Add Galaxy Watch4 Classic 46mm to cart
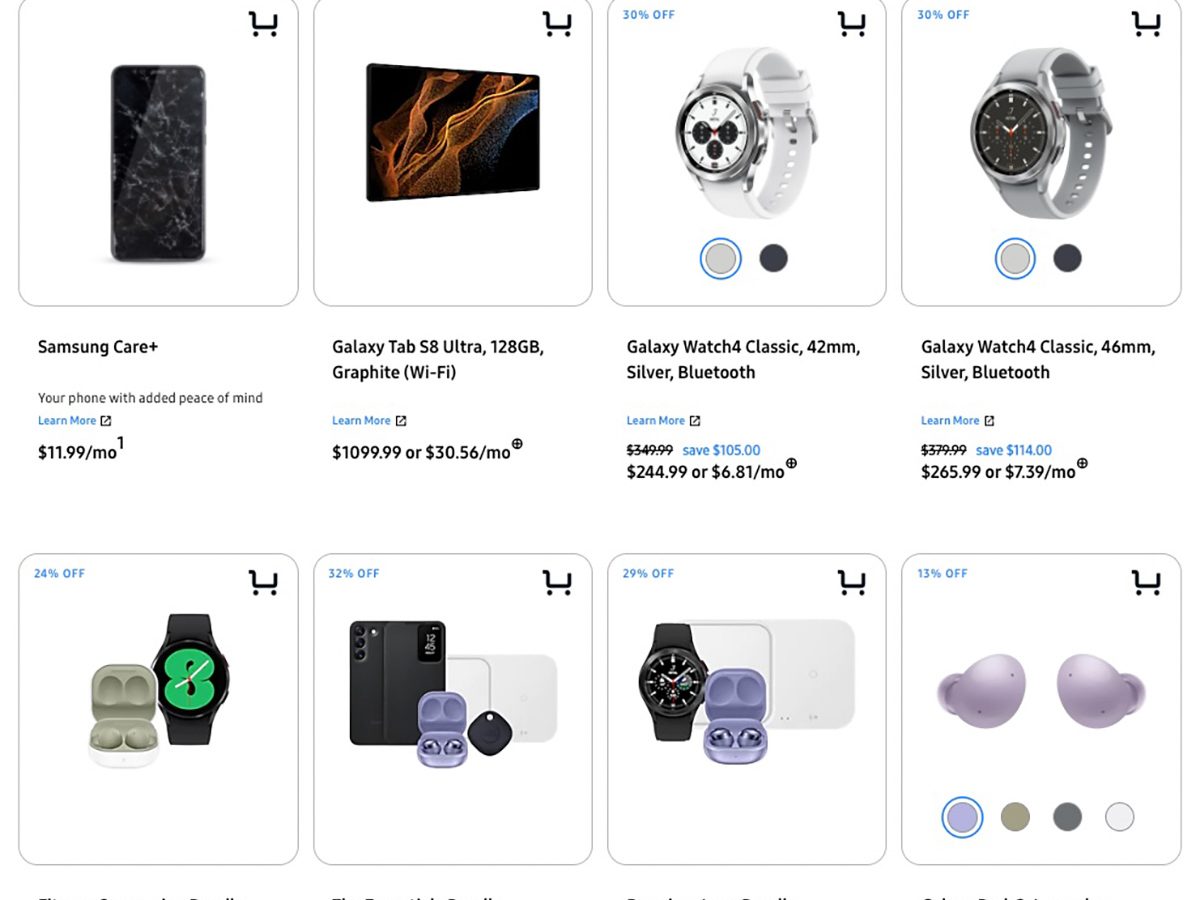This screenshot has width=1200, height=900. (x=1146, y=24)
